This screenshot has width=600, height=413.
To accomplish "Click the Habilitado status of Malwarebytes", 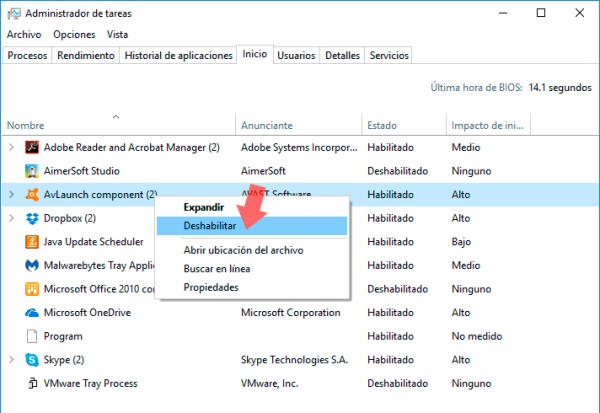I will pos(390,265).
